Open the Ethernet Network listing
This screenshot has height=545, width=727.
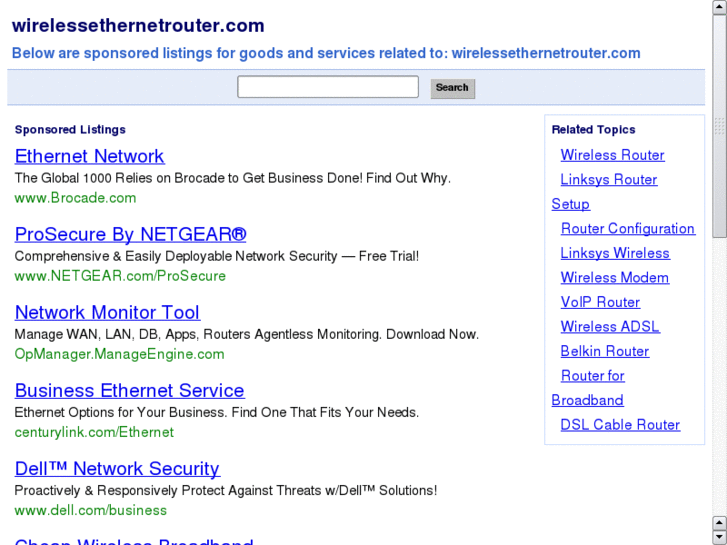(x=89, y=156)
